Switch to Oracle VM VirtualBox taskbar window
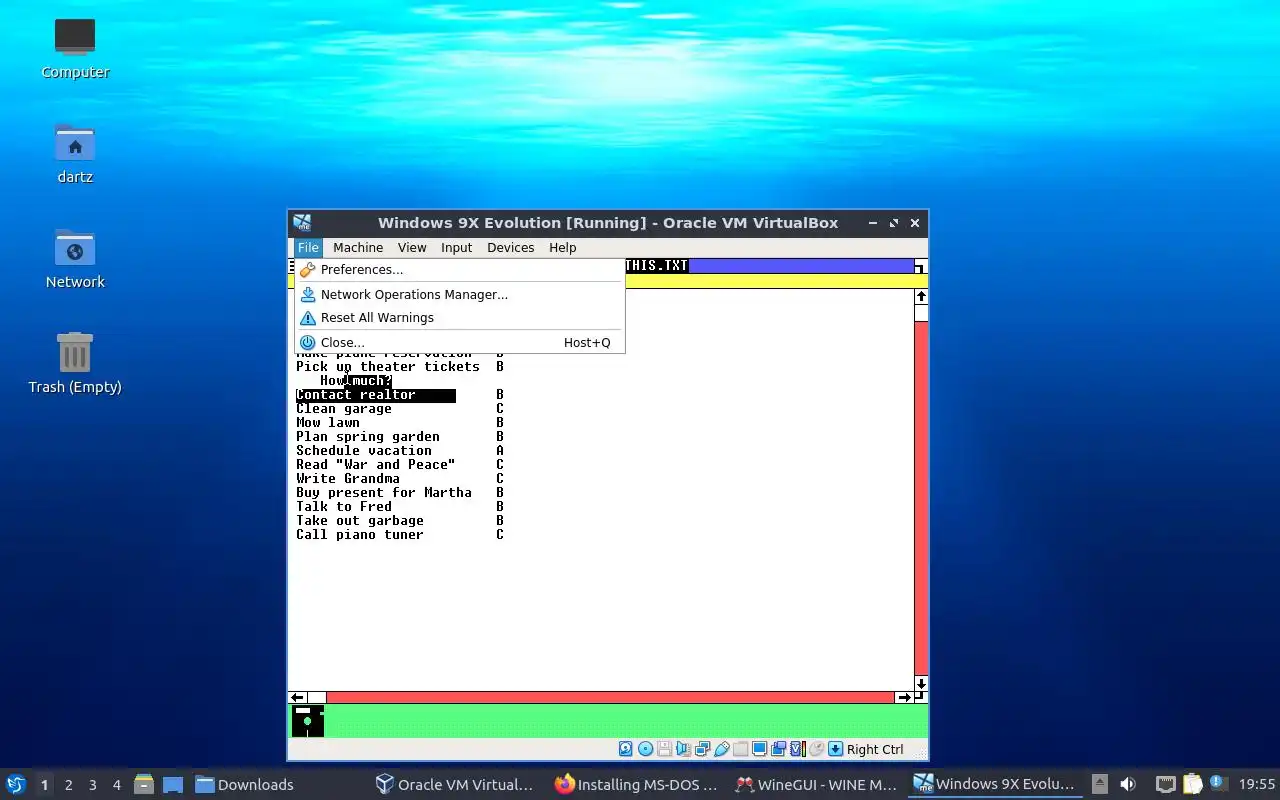 tap(455, 785)
